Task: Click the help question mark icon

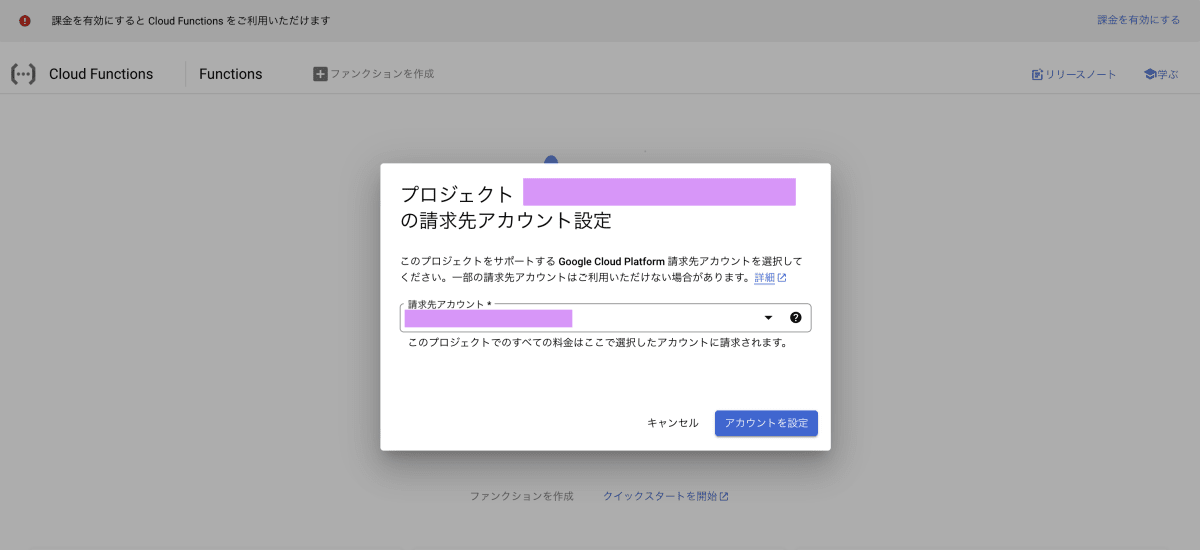Action: (795, 318)
